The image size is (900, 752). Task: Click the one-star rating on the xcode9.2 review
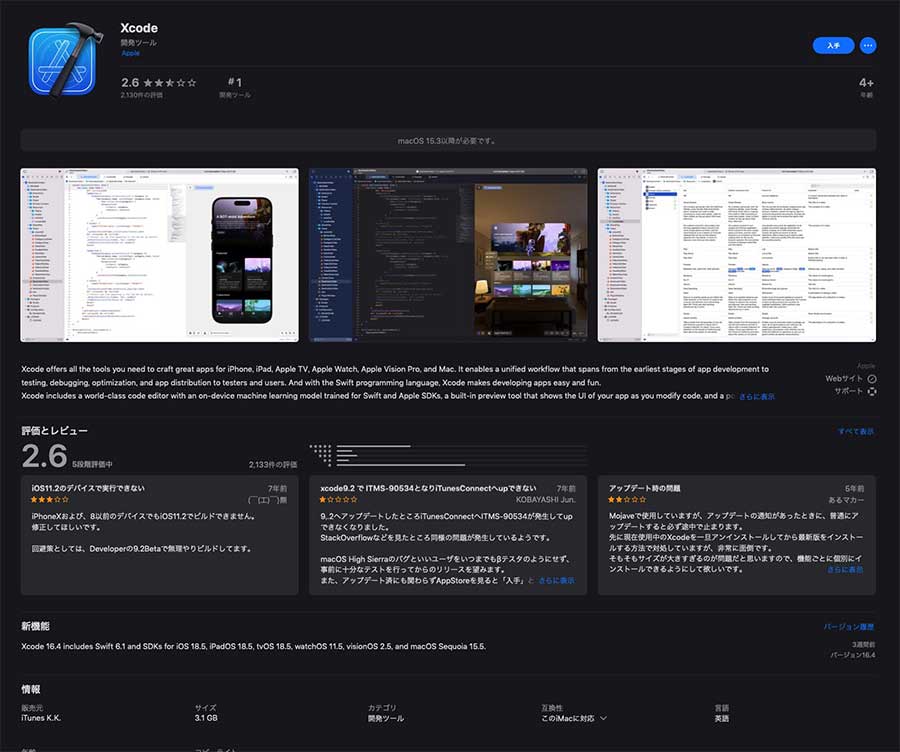click(x=337, y=499)
